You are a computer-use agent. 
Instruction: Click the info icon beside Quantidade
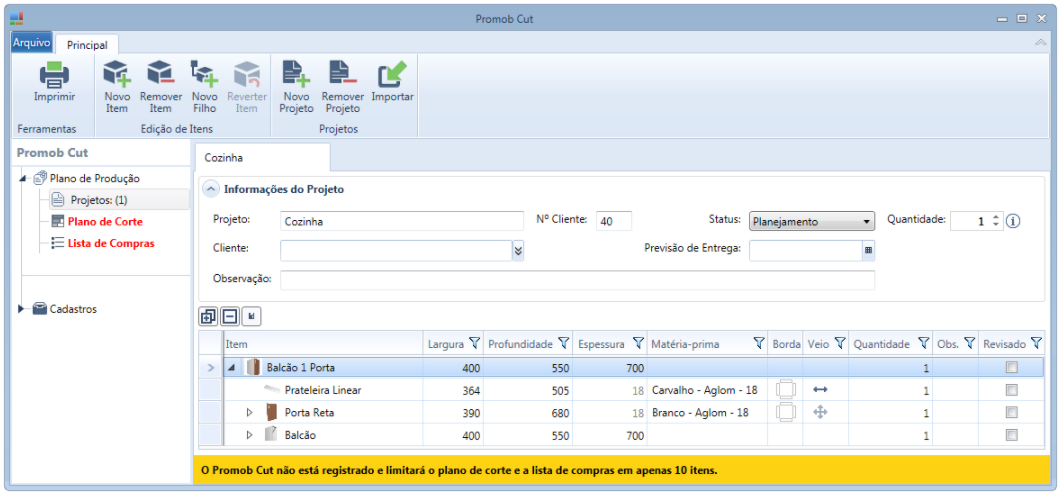(1013, 221)
